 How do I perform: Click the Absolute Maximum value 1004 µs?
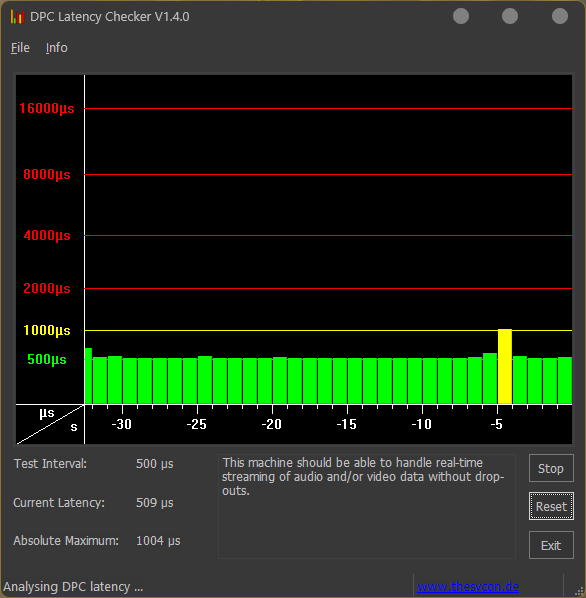tap(158, 541)
